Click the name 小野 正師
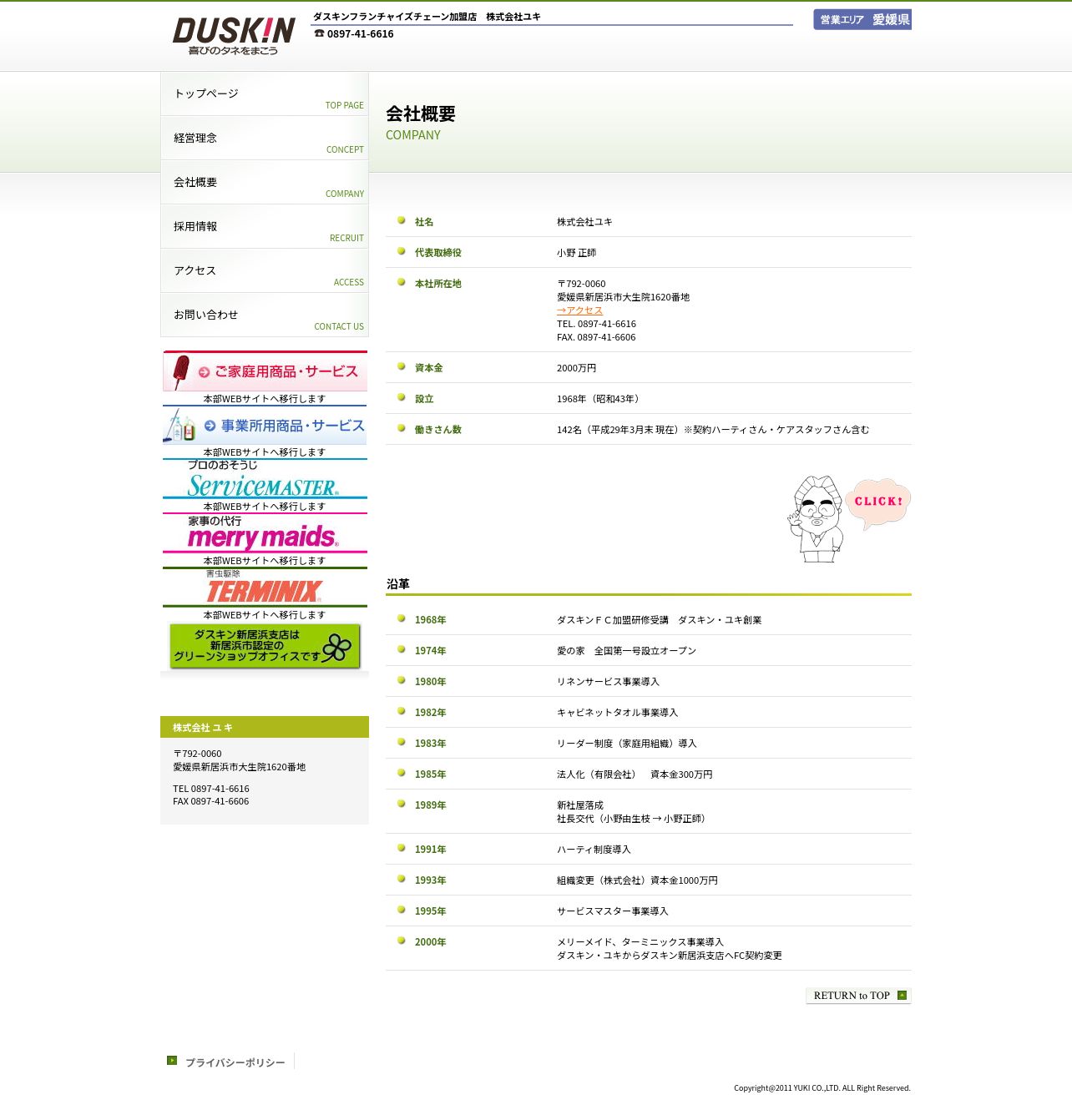 click(576, 253)
